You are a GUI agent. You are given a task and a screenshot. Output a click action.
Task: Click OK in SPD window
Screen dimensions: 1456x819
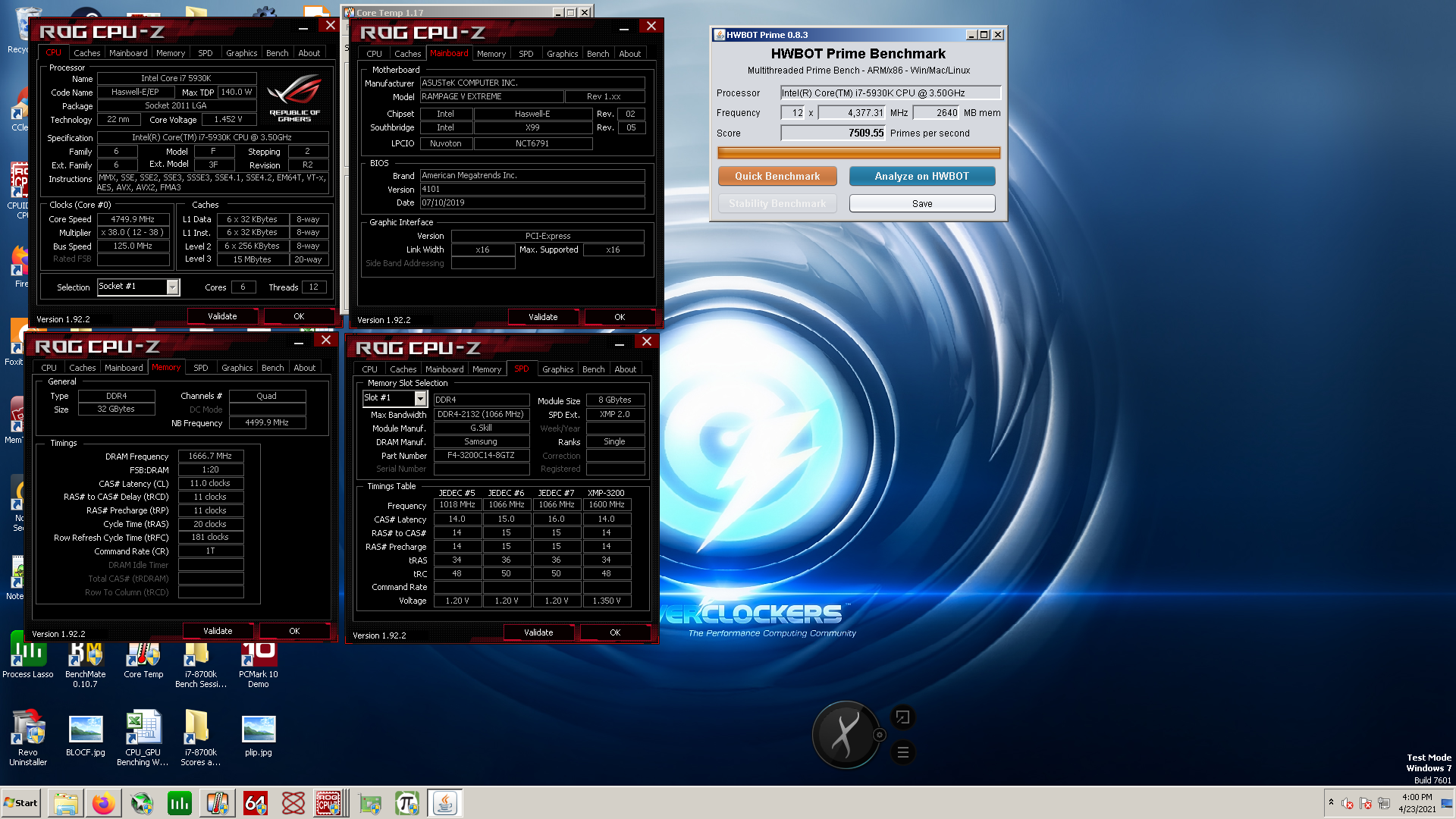pos(615,632)
